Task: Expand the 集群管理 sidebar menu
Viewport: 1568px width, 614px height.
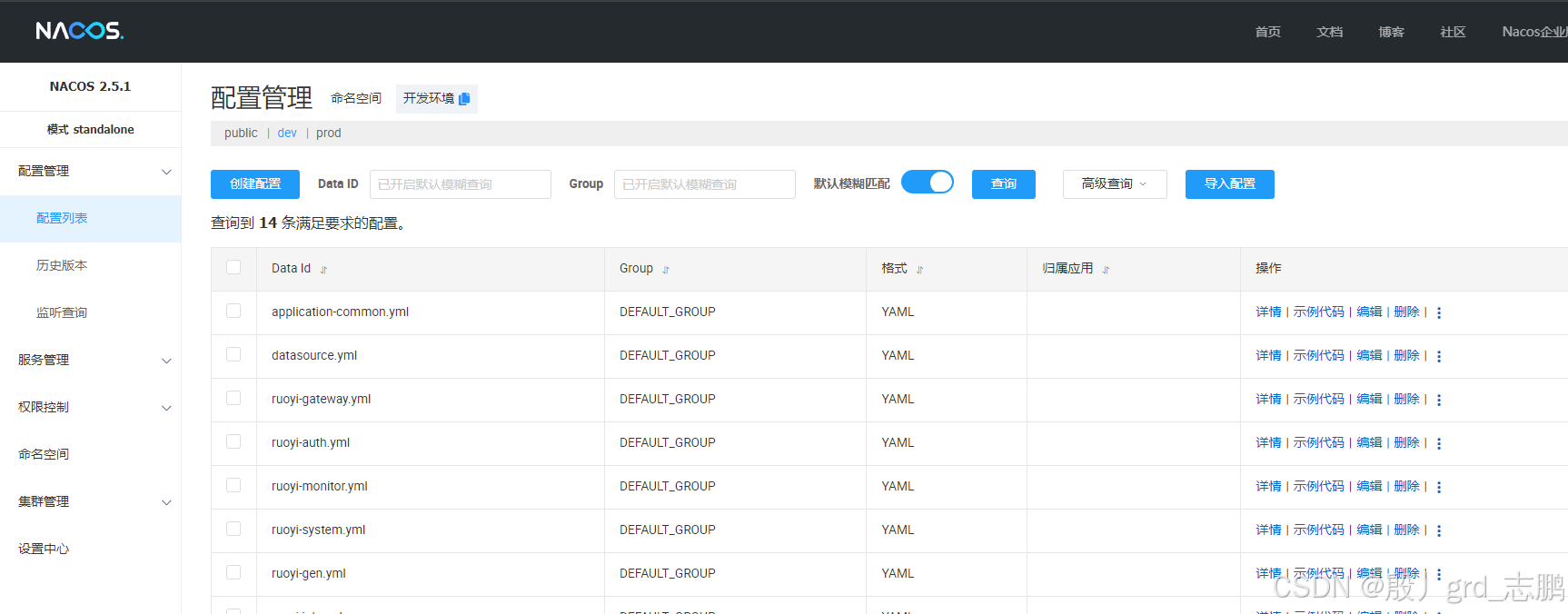Action: [91, 502]
